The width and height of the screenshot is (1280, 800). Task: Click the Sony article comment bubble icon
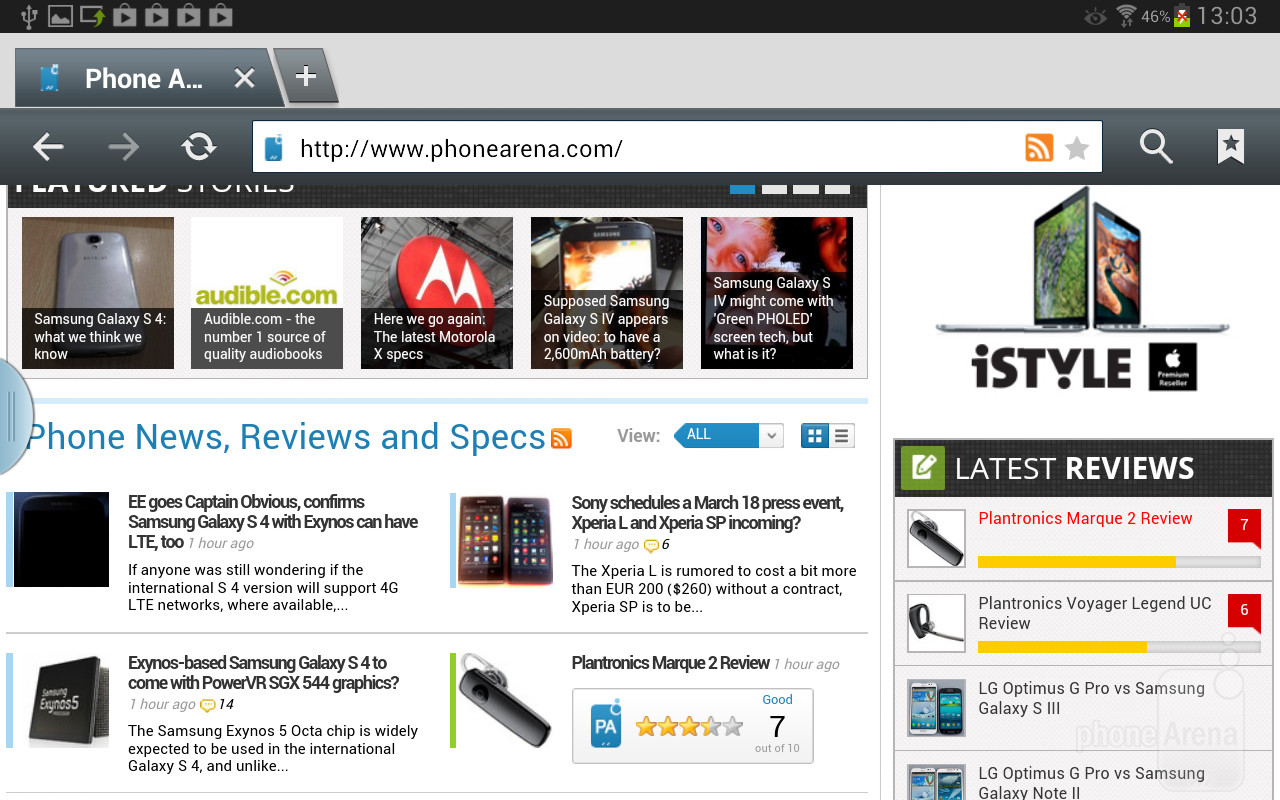point(651,546)
